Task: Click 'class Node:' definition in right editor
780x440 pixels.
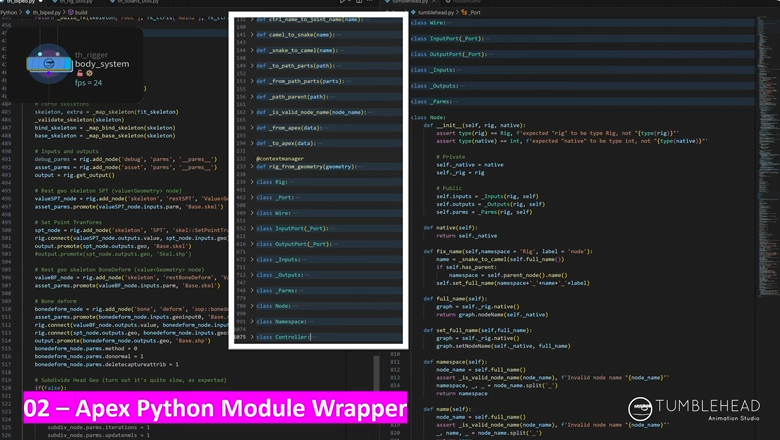Action: click(x=428, y=117)
